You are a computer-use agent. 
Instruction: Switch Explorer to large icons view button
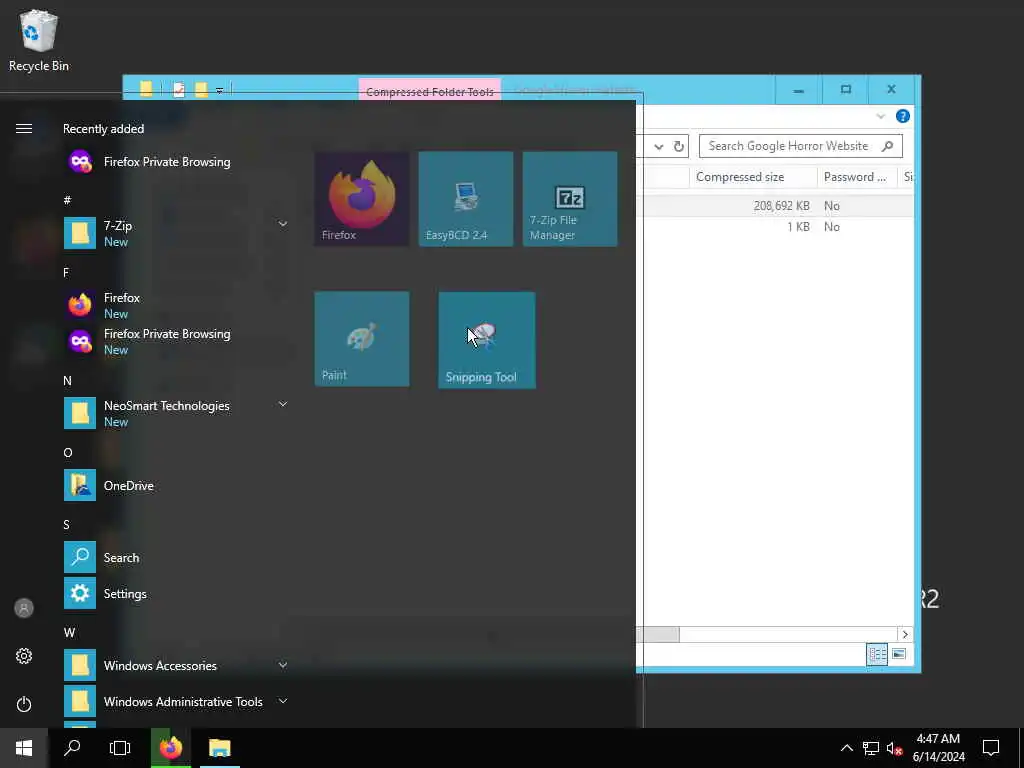point(899,654)
